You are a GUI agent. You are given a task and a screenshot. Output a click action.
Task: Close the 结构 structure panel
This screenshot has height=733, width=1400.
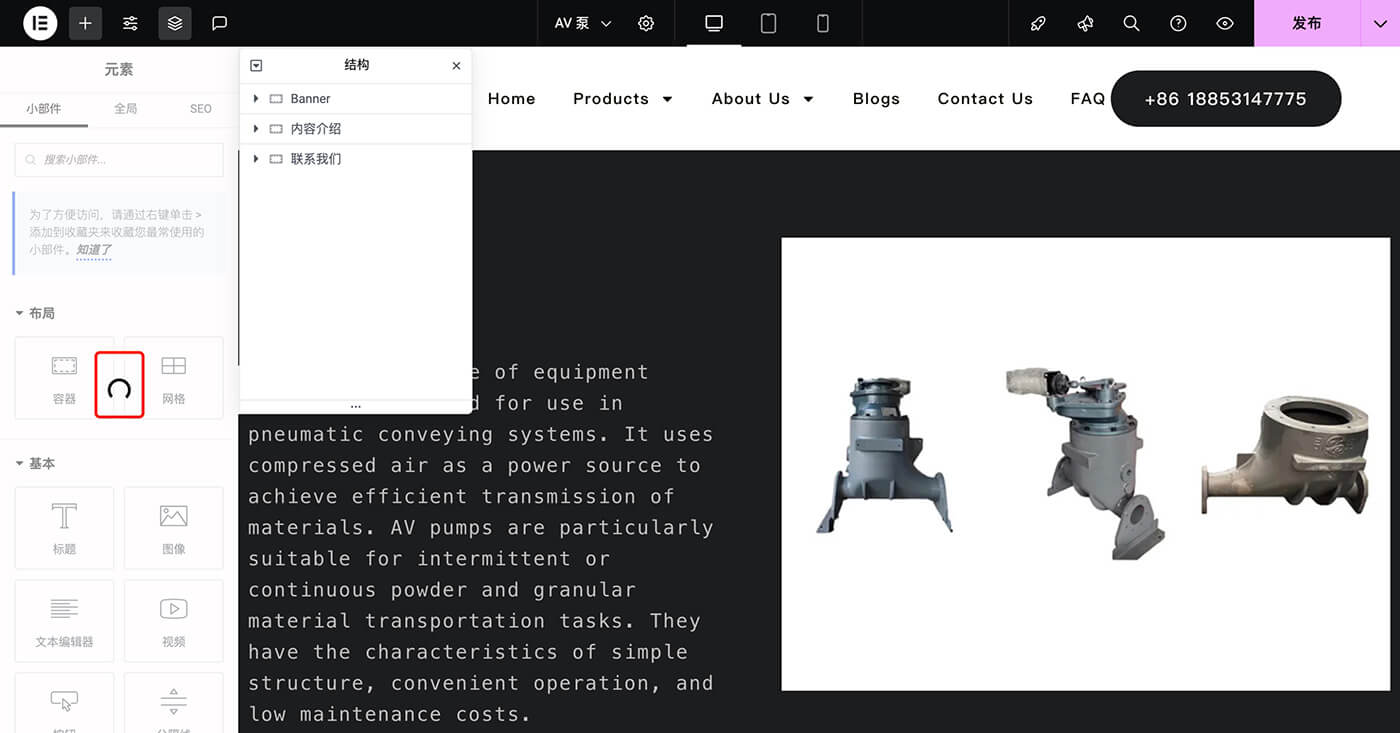point(456,65)
